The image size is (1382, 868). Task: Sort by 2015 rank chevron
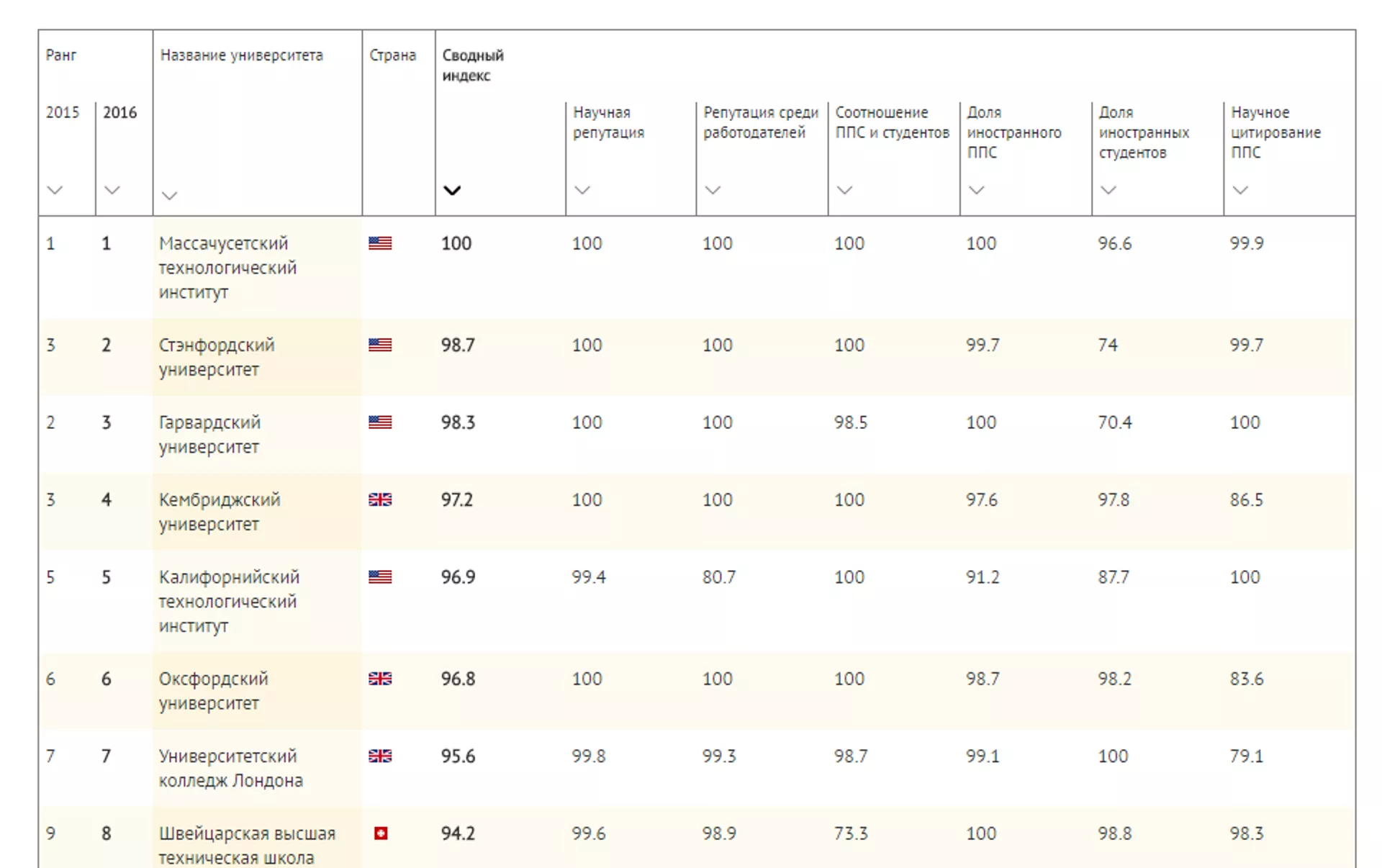[x=55, y=190]
